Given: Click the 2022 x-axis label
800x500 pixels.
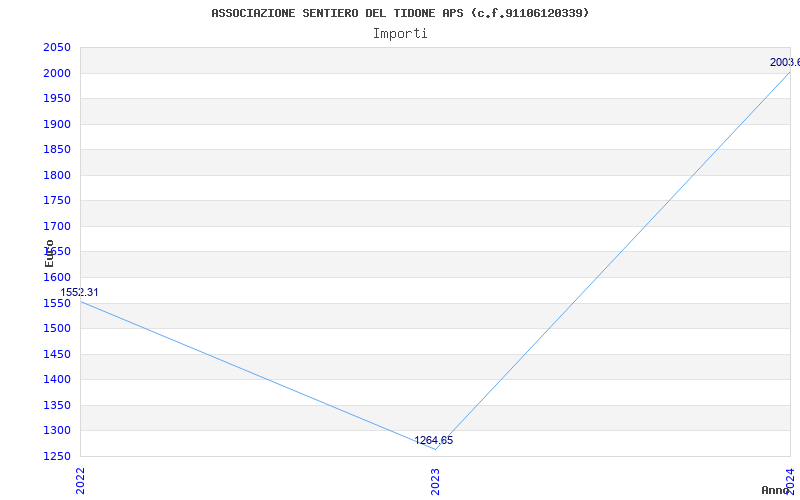Looking at the screenshot, I should tap(80, 481).
